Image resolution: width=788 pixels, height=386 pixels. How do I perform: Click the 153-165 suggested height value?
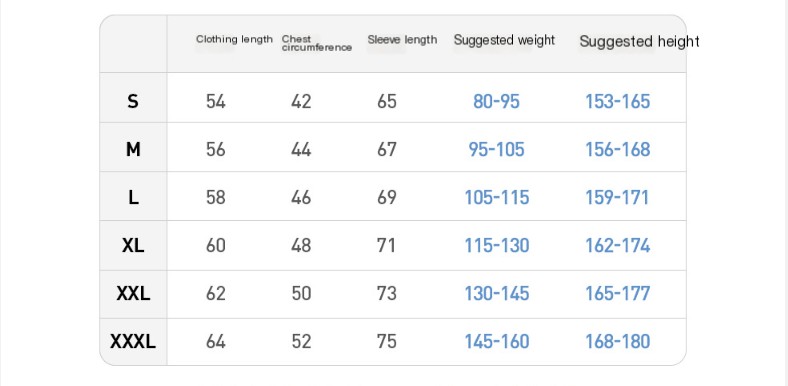pyautogui.click(x=618, y=102)
